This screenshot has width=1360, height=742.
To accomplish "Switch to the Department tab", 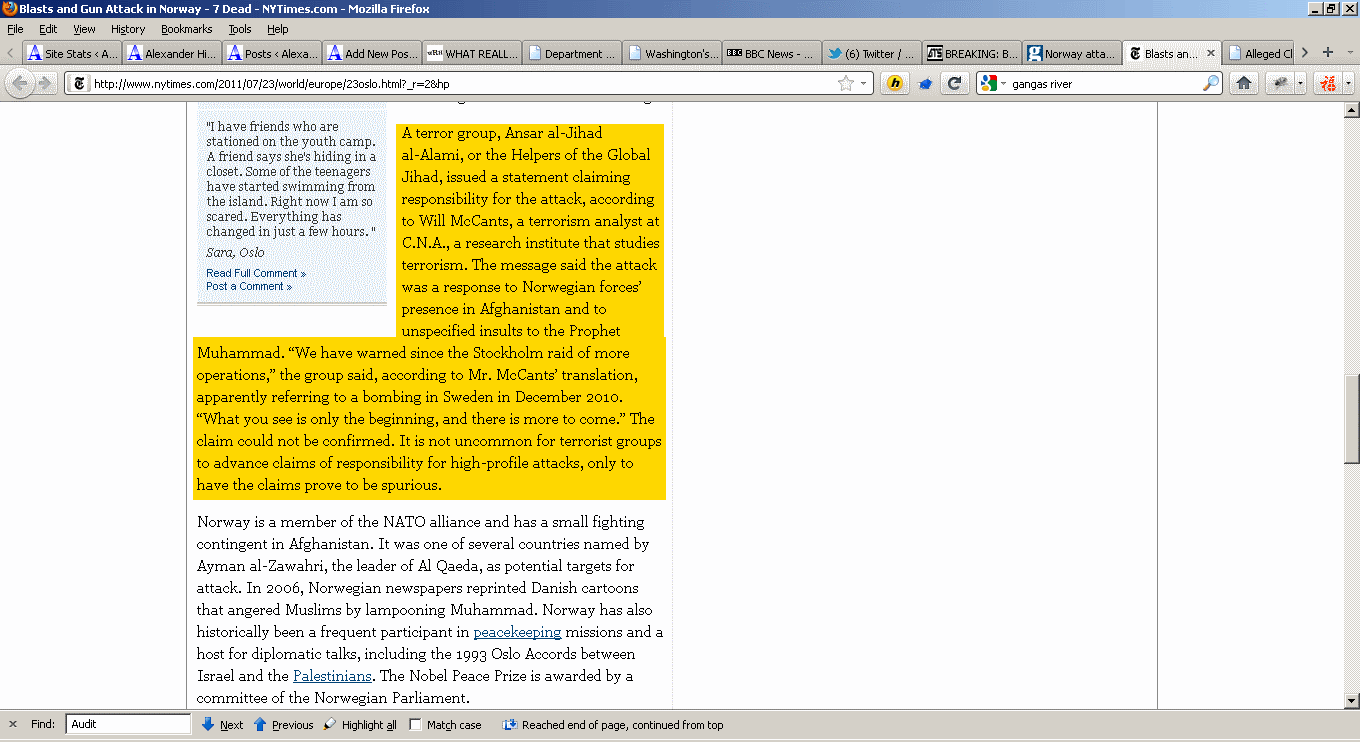I will 572,53.
